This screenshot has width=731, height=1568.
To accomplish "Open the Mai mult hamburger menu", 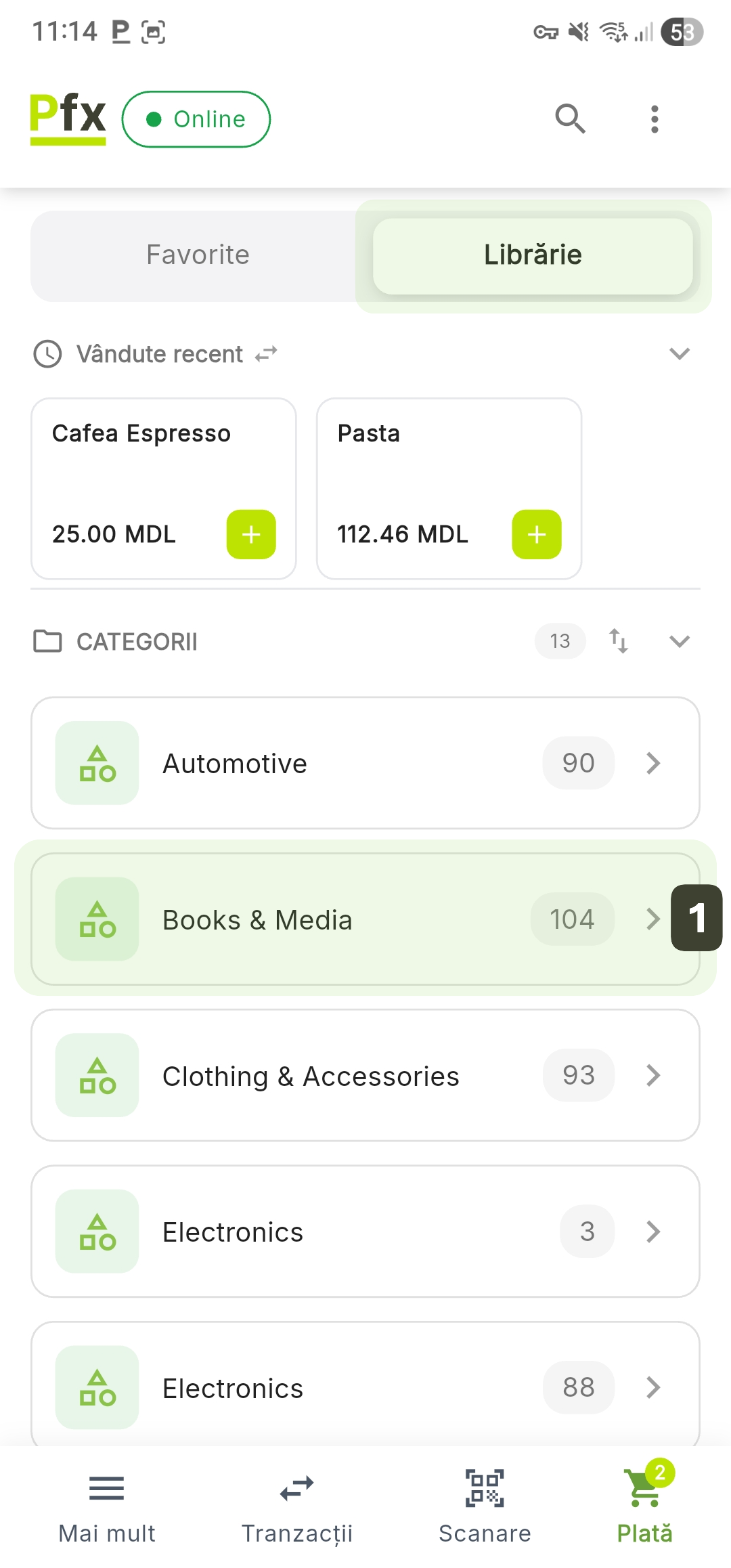I will [107, 1504].
